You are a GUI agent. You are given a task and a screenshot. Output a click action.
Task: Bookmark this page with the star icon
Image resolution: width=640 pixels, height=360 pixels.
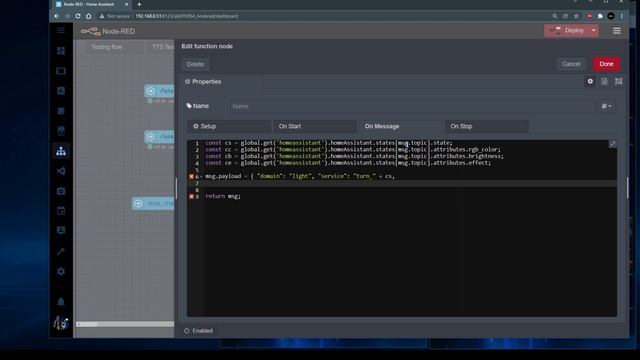576,16
